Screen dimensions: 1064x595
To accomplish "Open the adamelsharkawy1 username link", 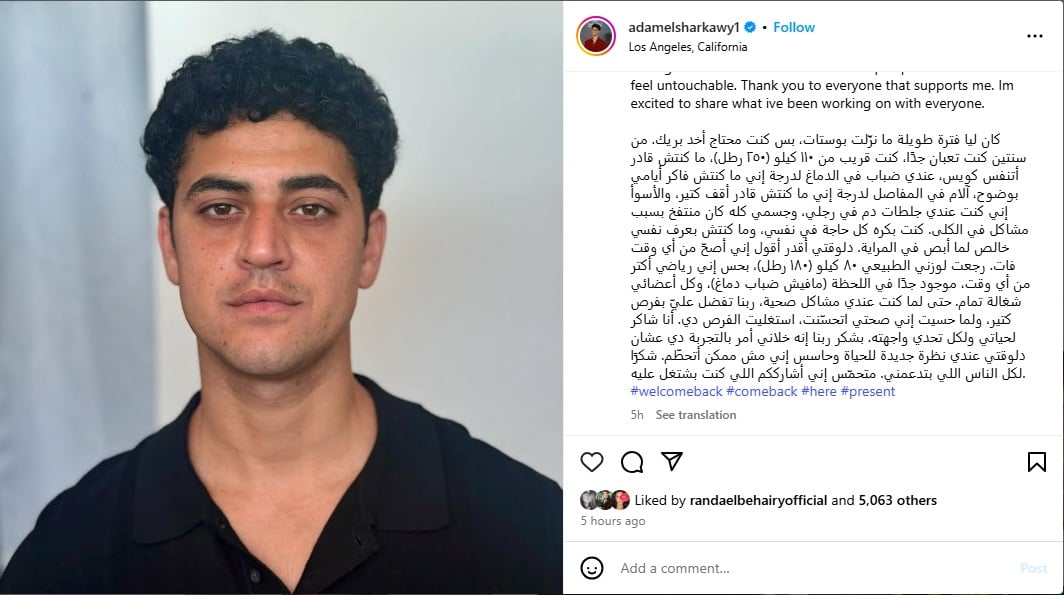I will (684, 27).
